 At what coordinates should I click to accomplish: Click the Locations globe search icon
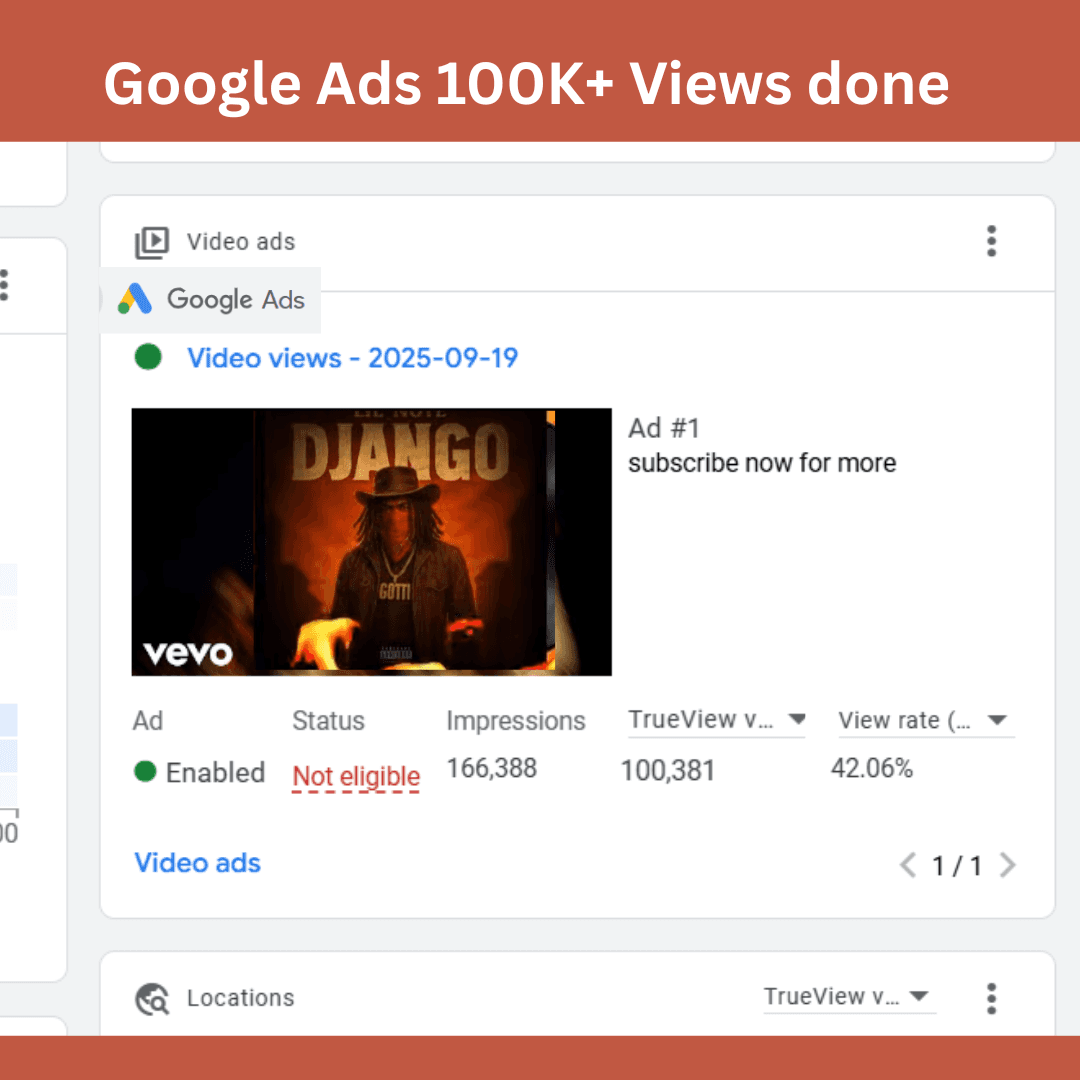[x=152, y=999]
